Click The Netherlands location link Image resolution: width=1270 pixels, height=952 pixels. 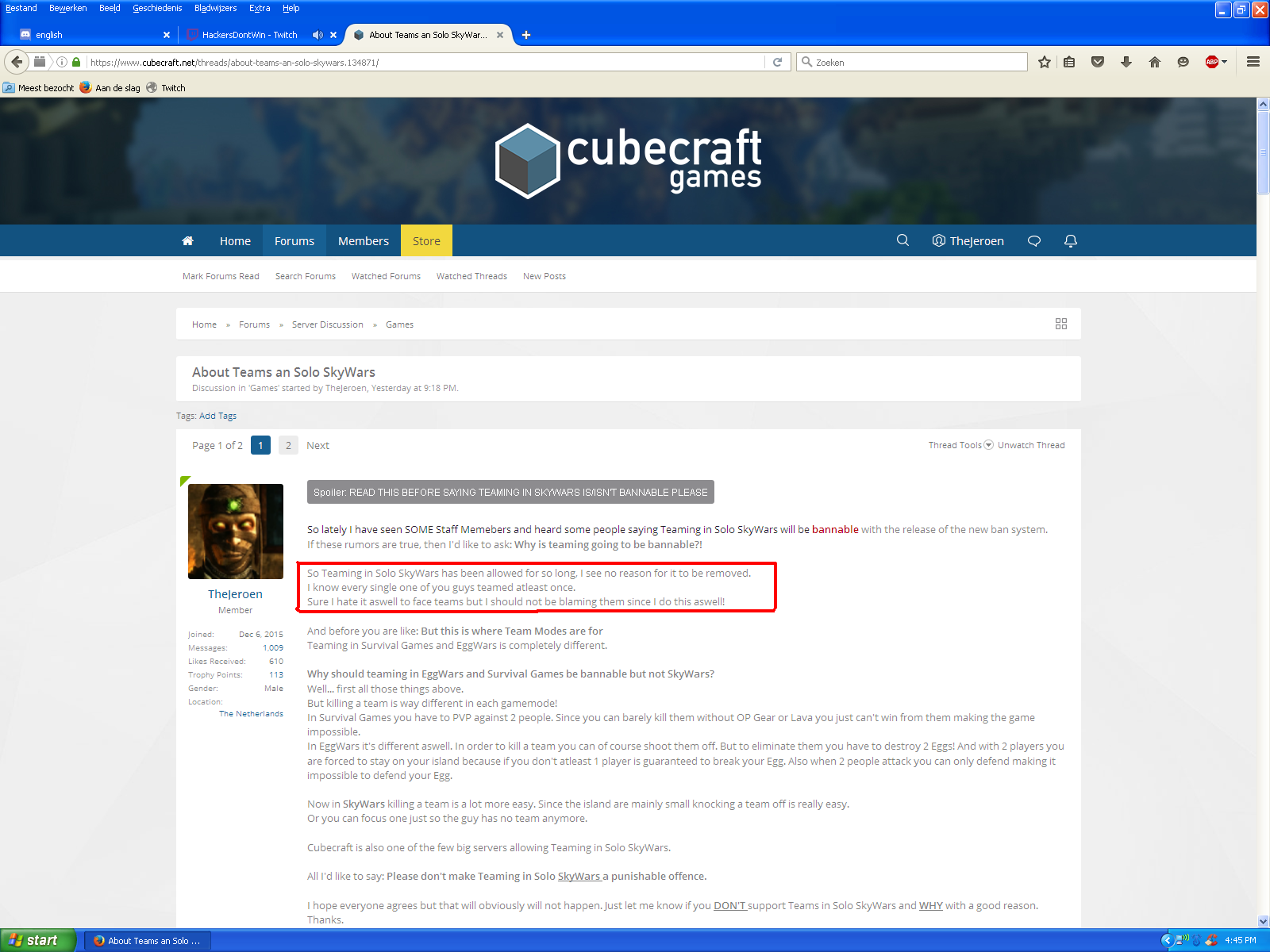tap(251, 714)
